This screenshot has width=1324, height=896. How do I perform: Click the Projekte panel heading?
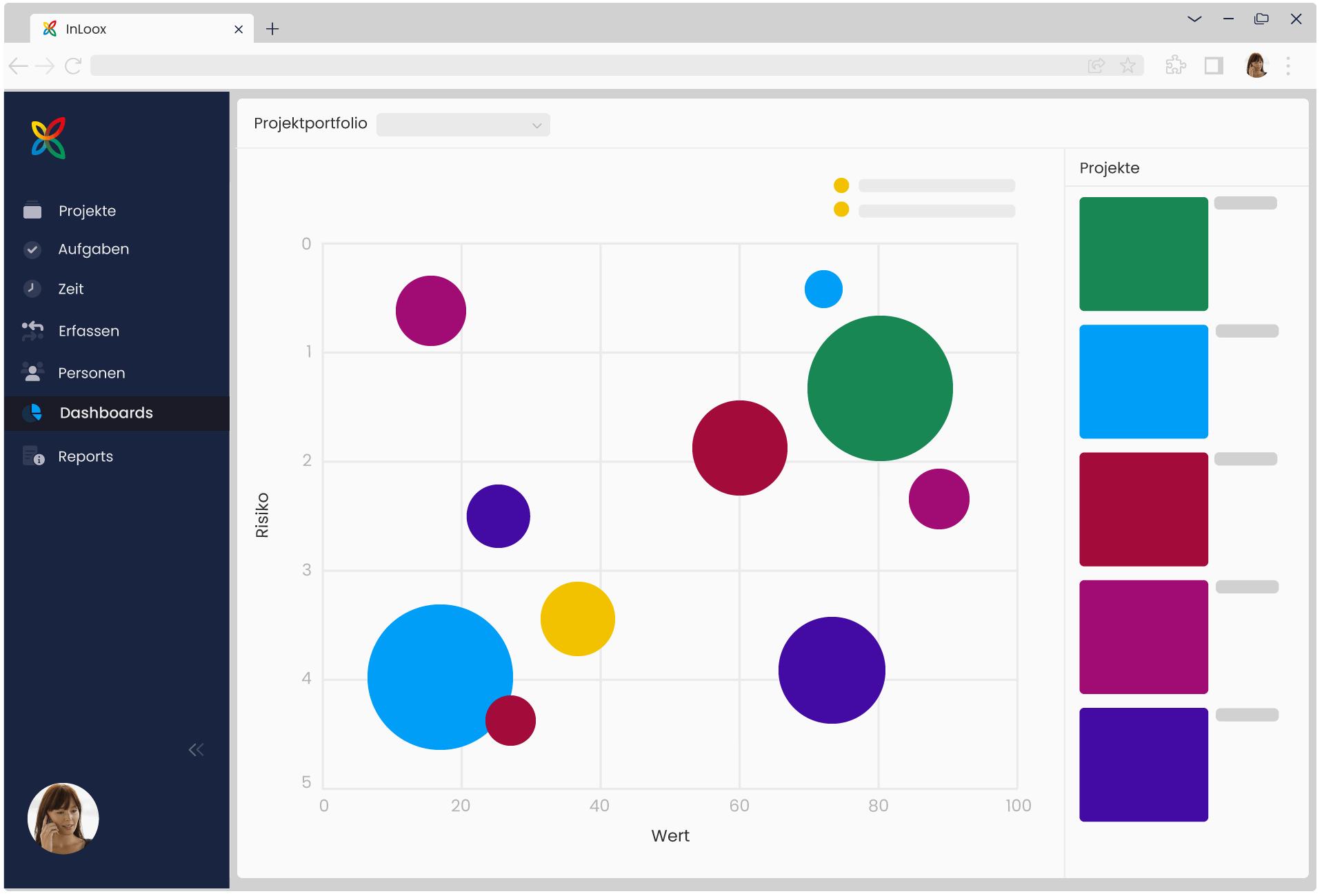pos(1109,168)
